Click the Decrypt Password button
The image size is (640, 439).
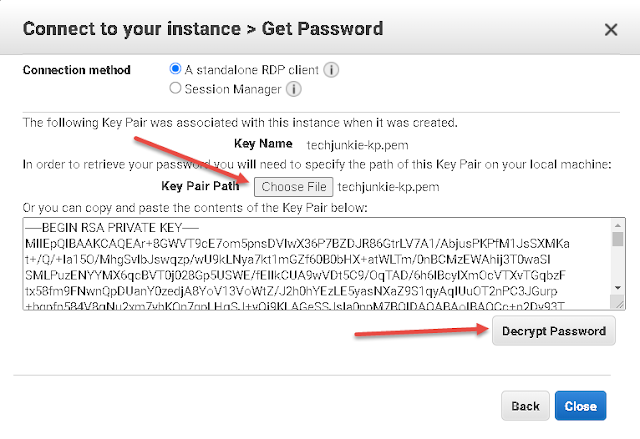553,331
